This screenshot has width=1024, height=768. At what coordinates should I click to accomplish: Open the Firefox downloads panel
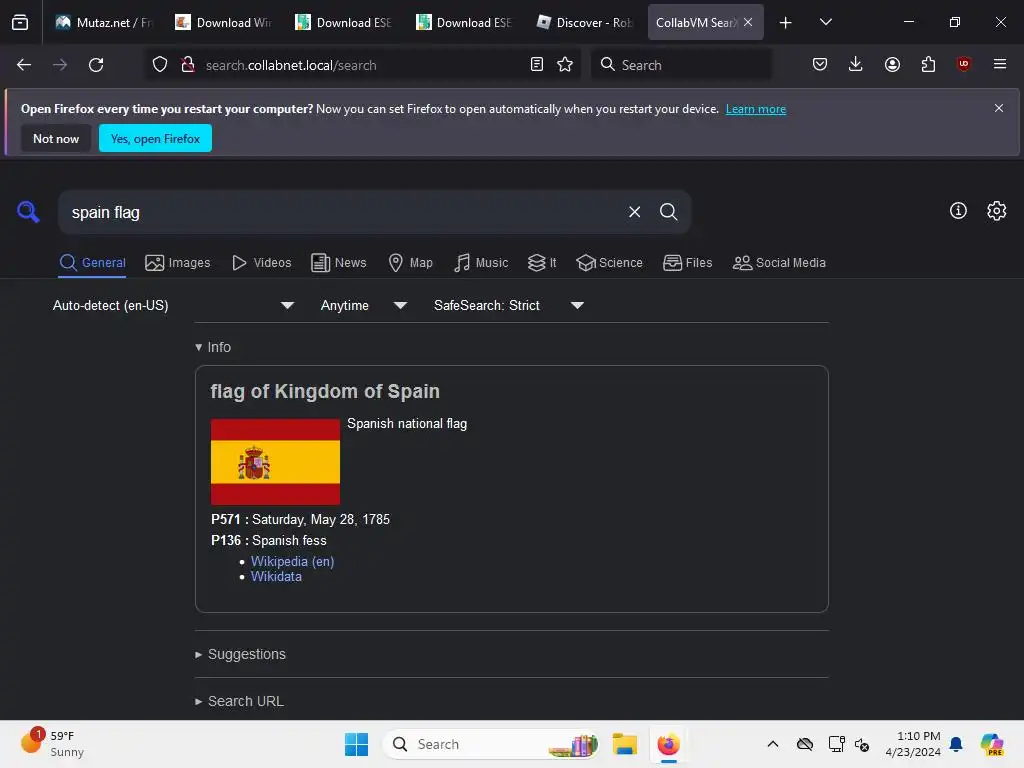click(x=856, y=65)
